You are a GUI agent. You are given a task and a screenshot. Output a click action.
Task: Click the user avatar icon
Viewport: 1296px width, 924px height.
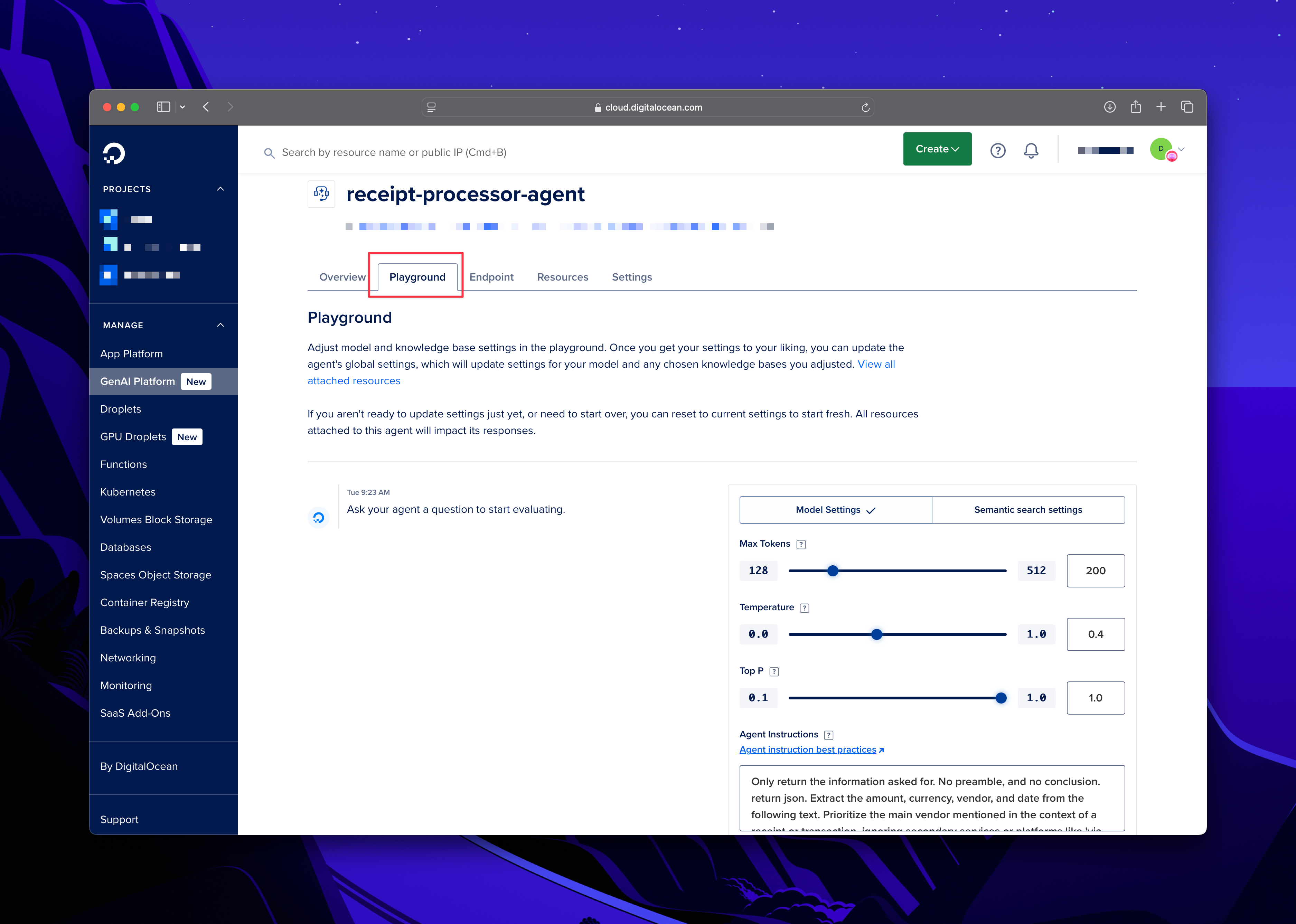tap(1161, 149)
